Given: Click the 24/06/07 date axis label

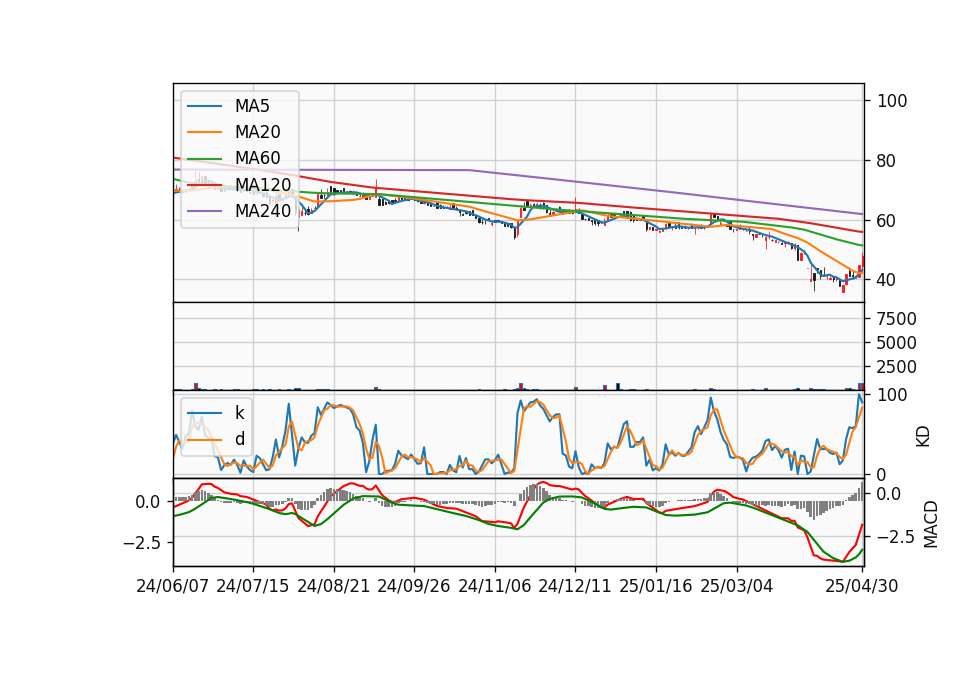Looking at the screenshot, I should coord(173,586).
